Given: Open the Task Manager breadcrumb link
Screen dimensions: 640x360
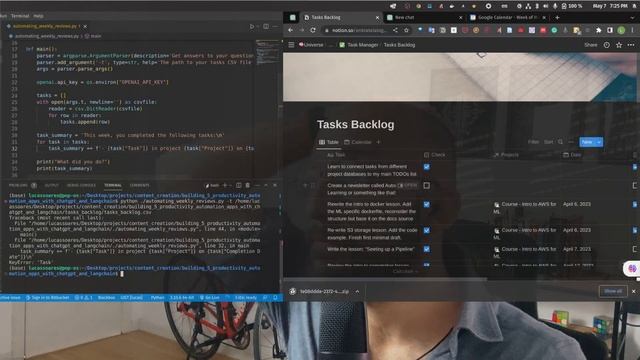Looking at the screenshot, I should 359,45.
